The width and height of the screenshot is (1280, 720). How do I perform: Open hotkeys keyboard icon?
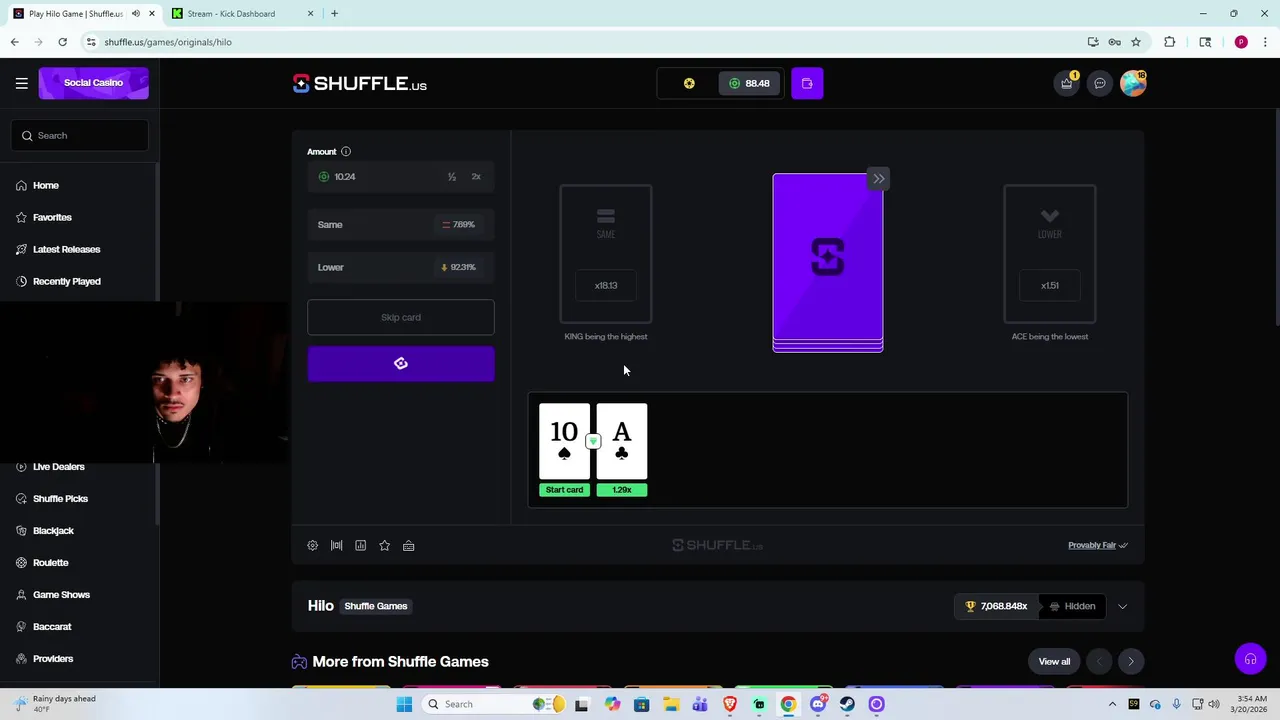(x=409, y=545)
